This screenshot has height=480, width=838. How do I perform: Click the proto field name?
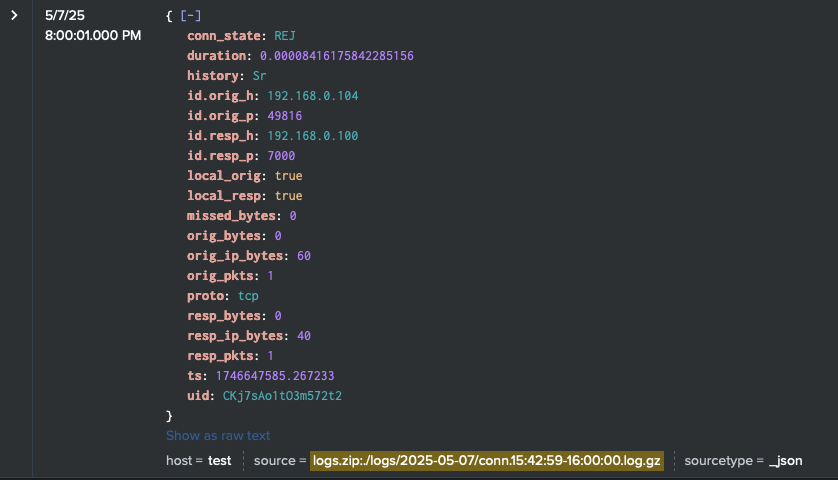pos(205,296)
